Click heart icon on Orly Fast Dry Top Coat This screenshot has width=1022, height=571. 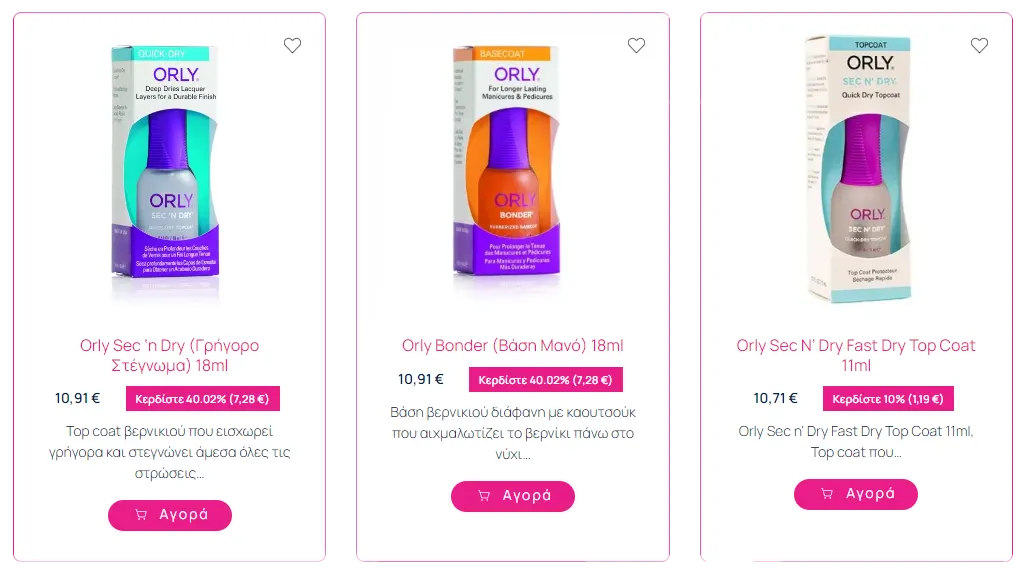(979, 46)
